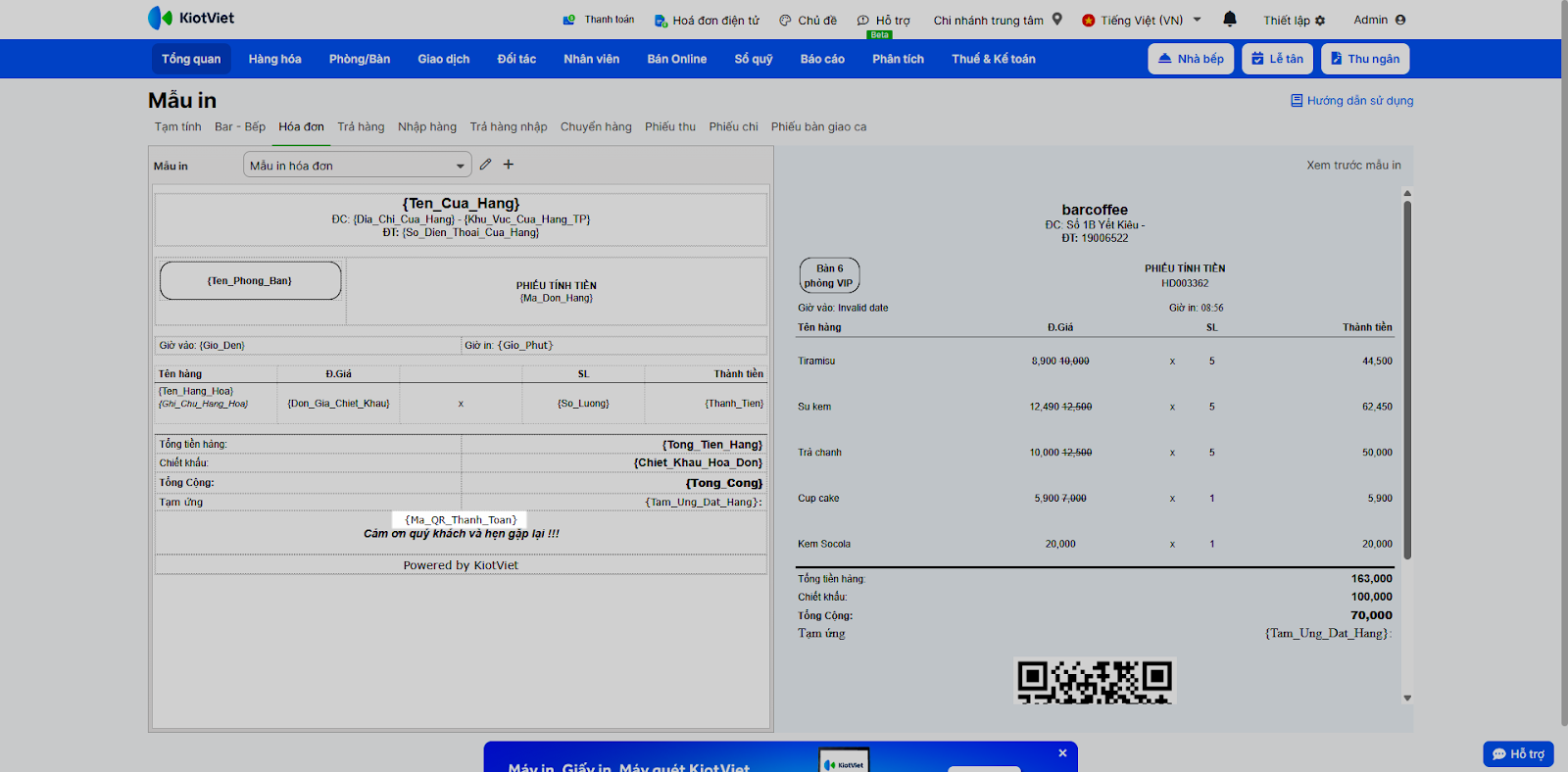Open Báo cáo menu

822,59
